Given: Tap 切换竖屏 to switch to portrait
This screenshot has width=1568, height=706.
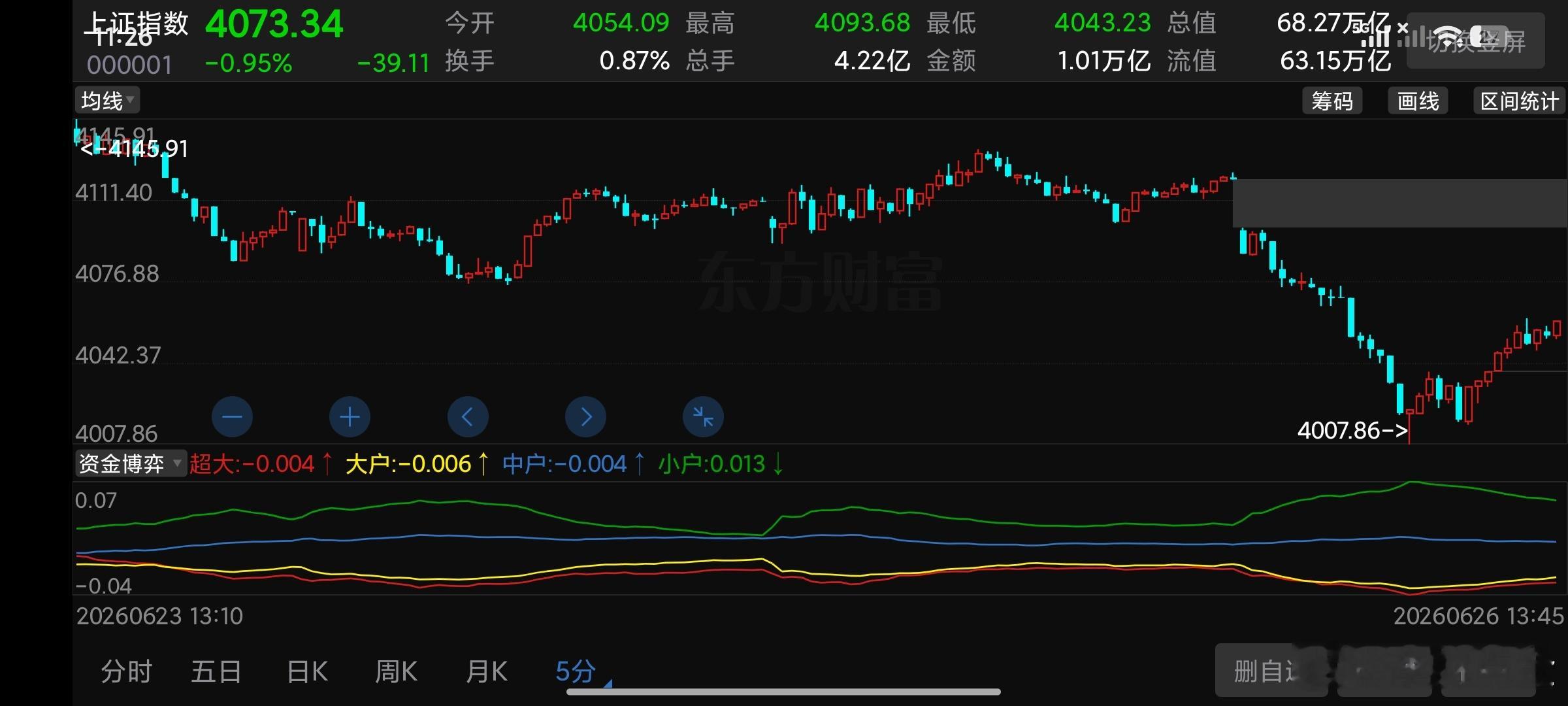Looking at the screenshot, I should (1476, 41).
